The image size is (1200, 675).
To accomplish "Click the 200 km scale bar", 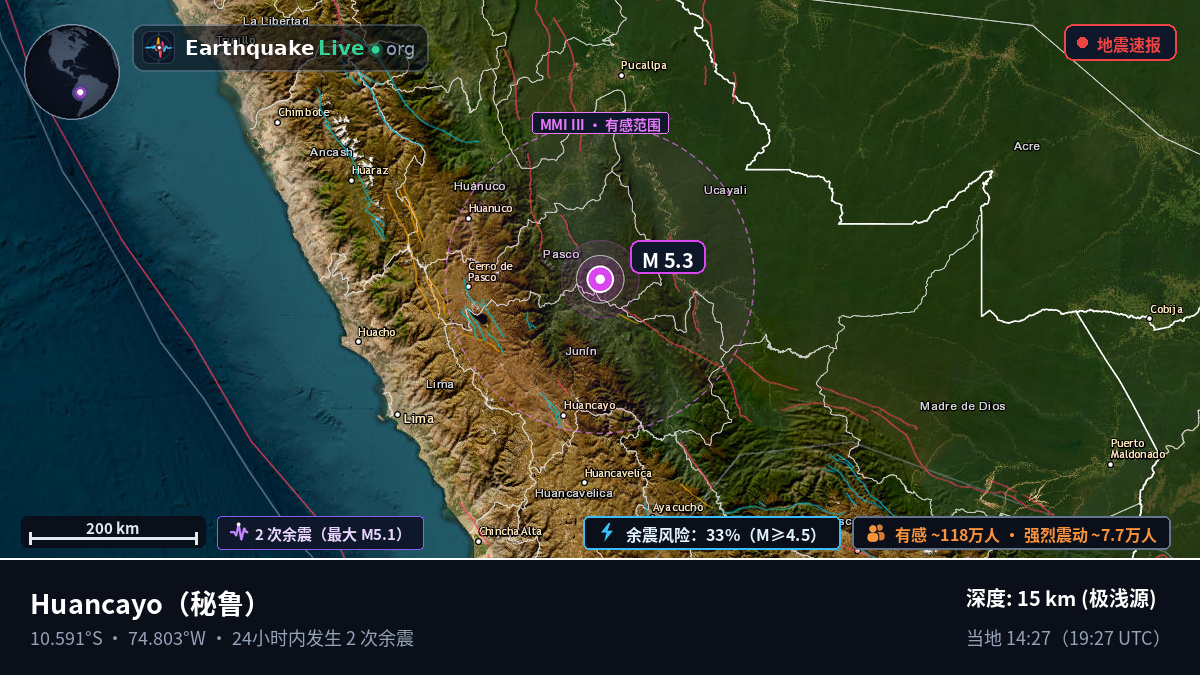I will pyautogui.click(x=113, y=532).
